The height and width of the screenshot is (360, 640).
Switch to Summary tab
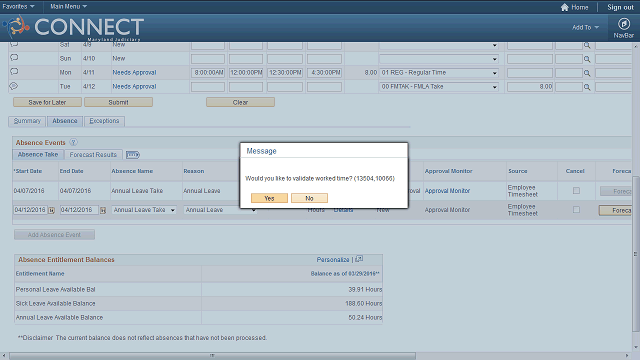pos(27,121)
